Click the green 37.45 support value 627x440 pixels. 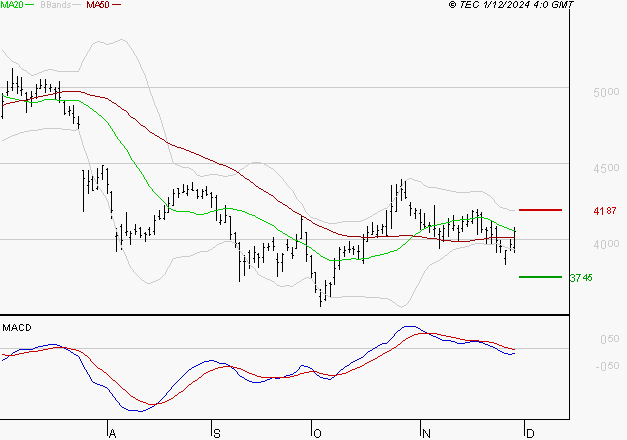coord(581,278)
